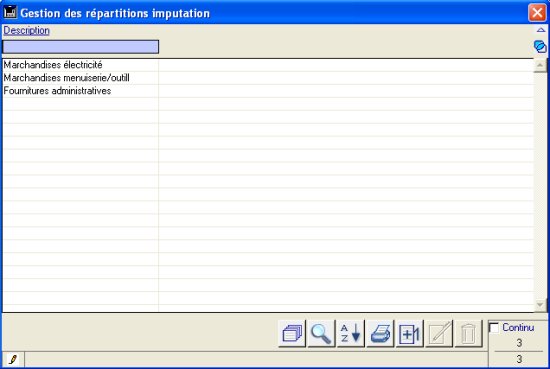Click the greyed-out pencil edit icon
The width and height of the screenshot is (550, 369).
tap(439, 333)
